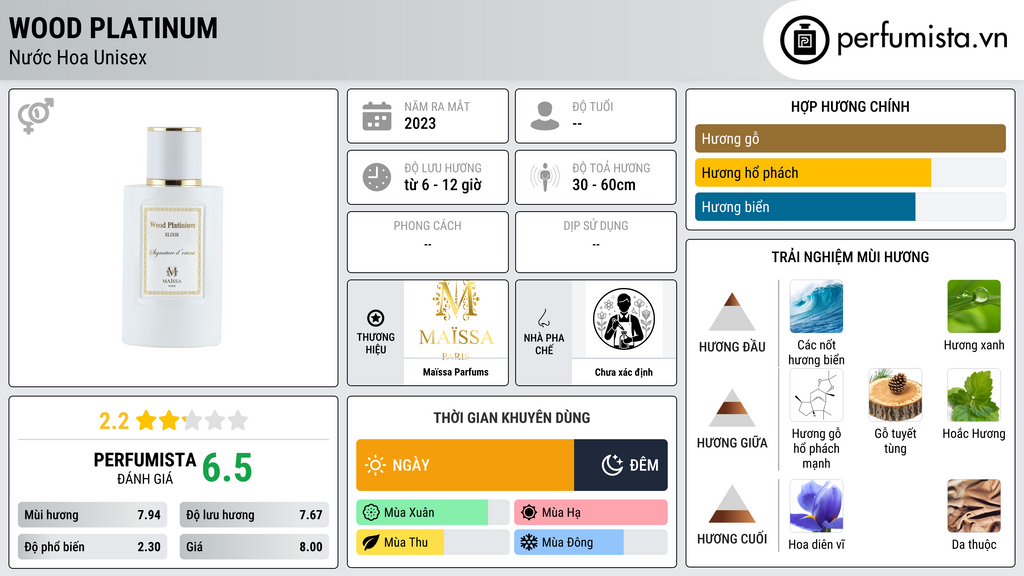
Task: Click the star badge icon above Thương hiệu
Action: click(376, 318)
